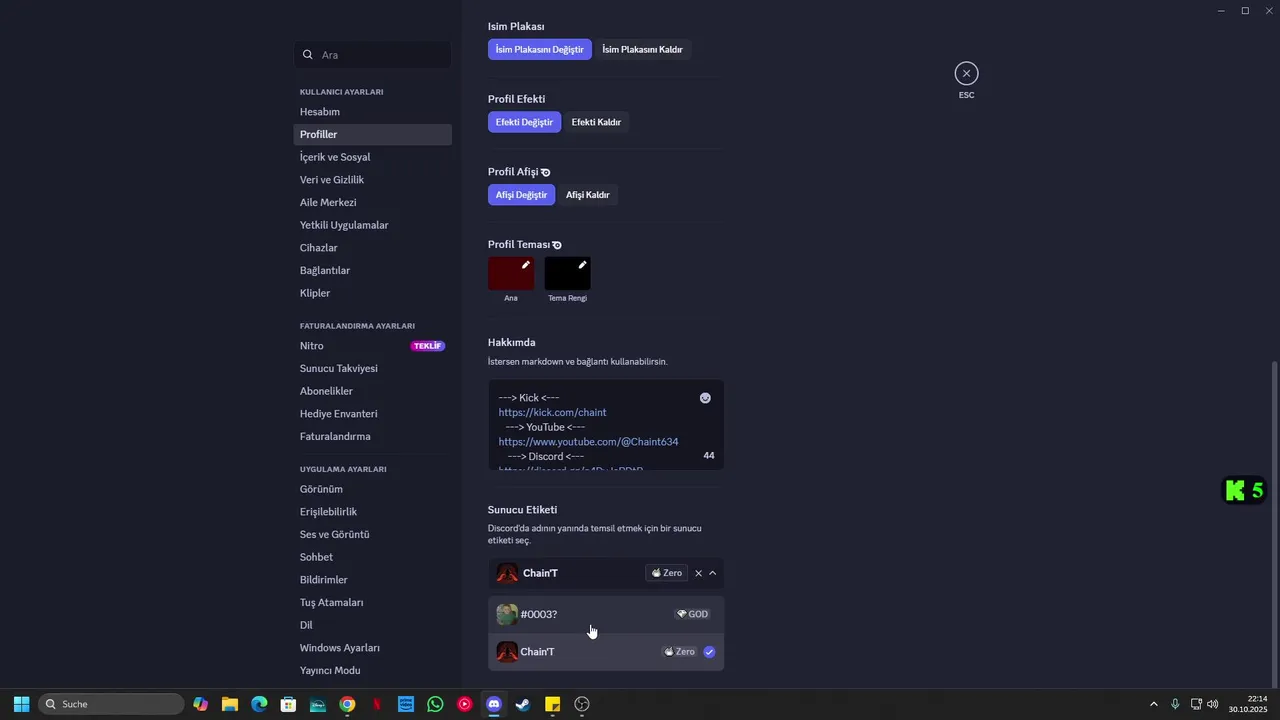Click the Discord taskbar icon
The height and width of the screenshot is (720, 1280).
coord(493,704)
